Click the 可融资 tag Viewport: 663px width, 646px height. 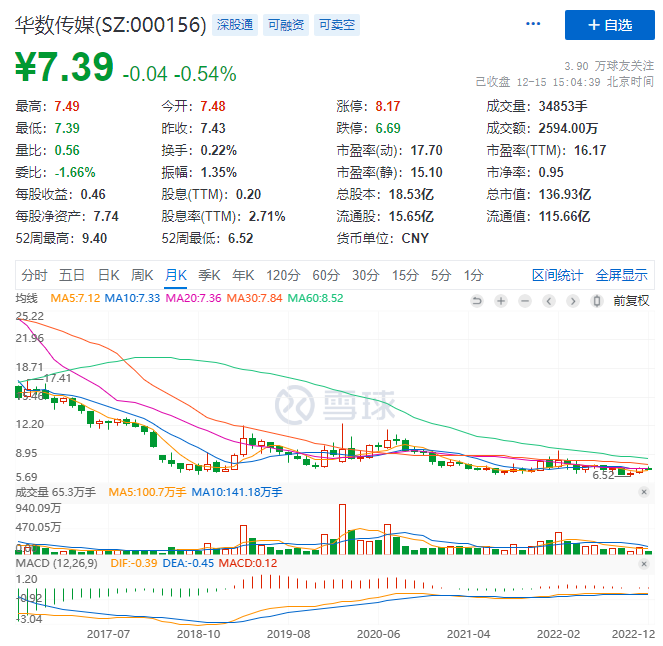pyautogui.click(x=286, y=25)
